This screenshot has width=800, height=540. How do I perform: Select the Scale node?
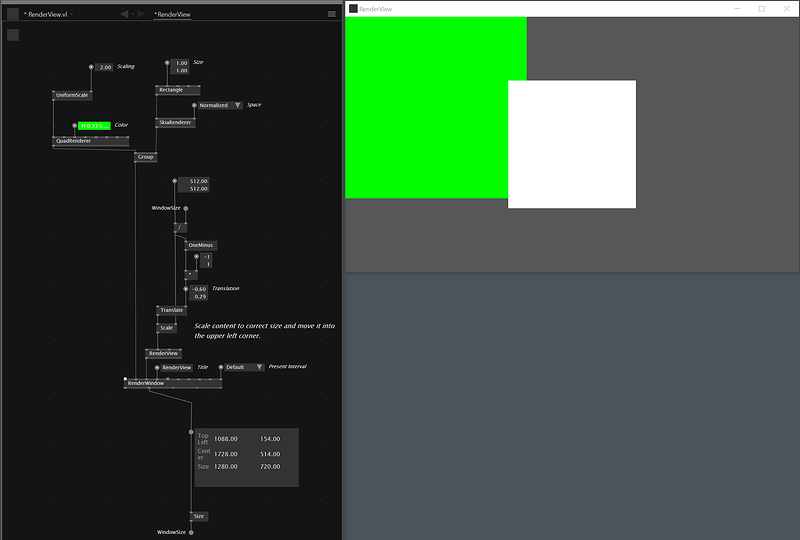coord(166,328)
